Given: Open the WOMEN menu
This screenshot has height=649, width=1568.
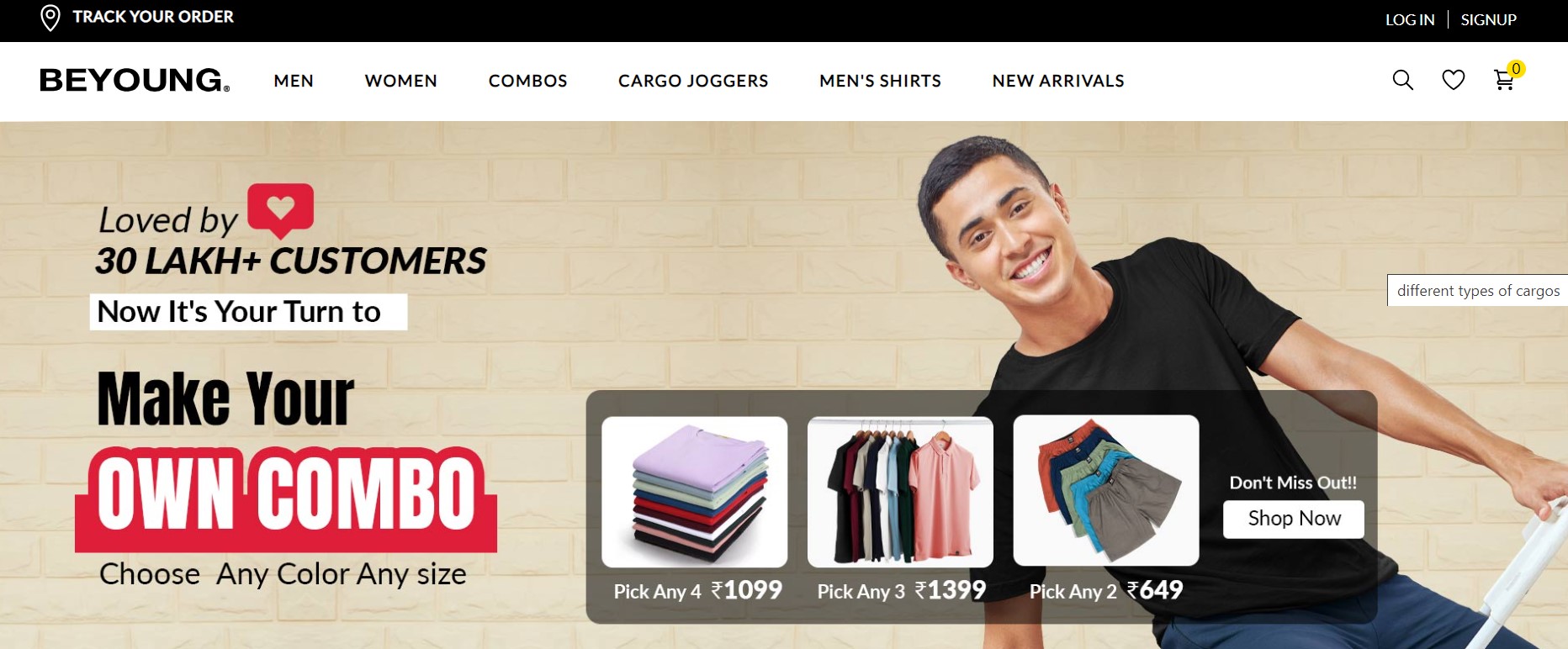Looking at the screenshot, I should point(401,81).
